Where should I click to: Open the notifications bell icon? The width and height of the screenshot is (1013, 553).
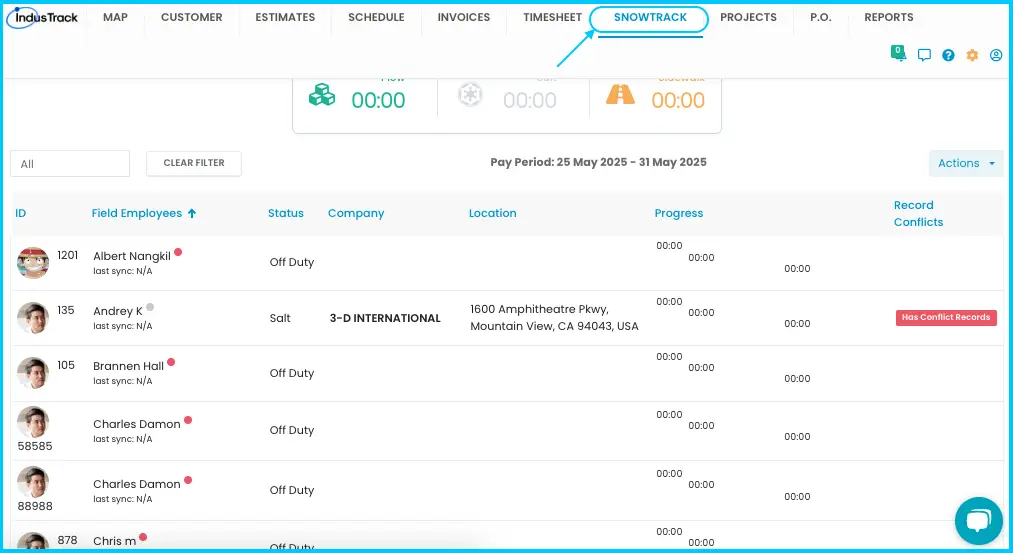pyautogui.click(x=898, y=53)
